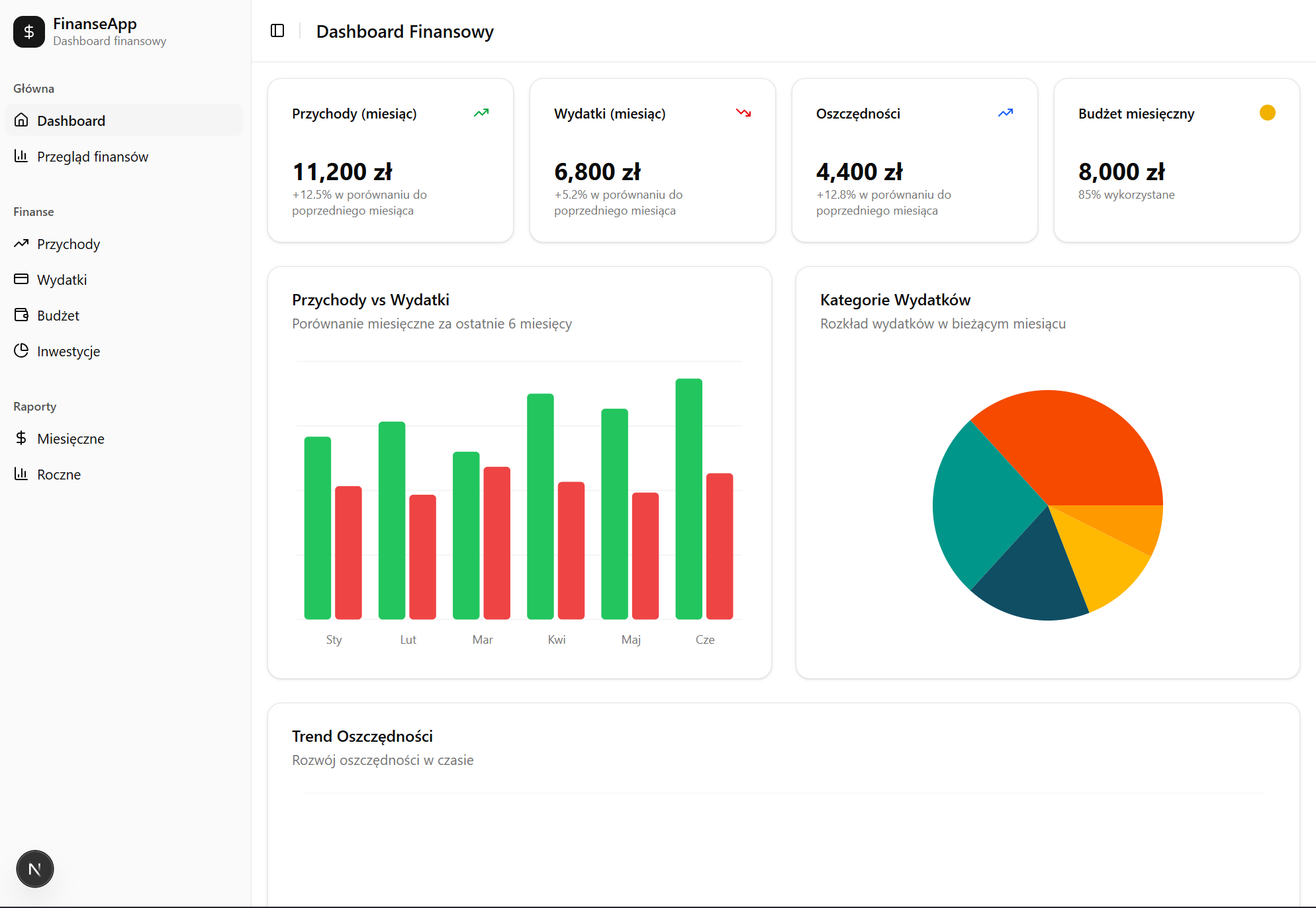Open Inwestycje using the pie chart icon

pyautogui.click(x=22, y=351)
